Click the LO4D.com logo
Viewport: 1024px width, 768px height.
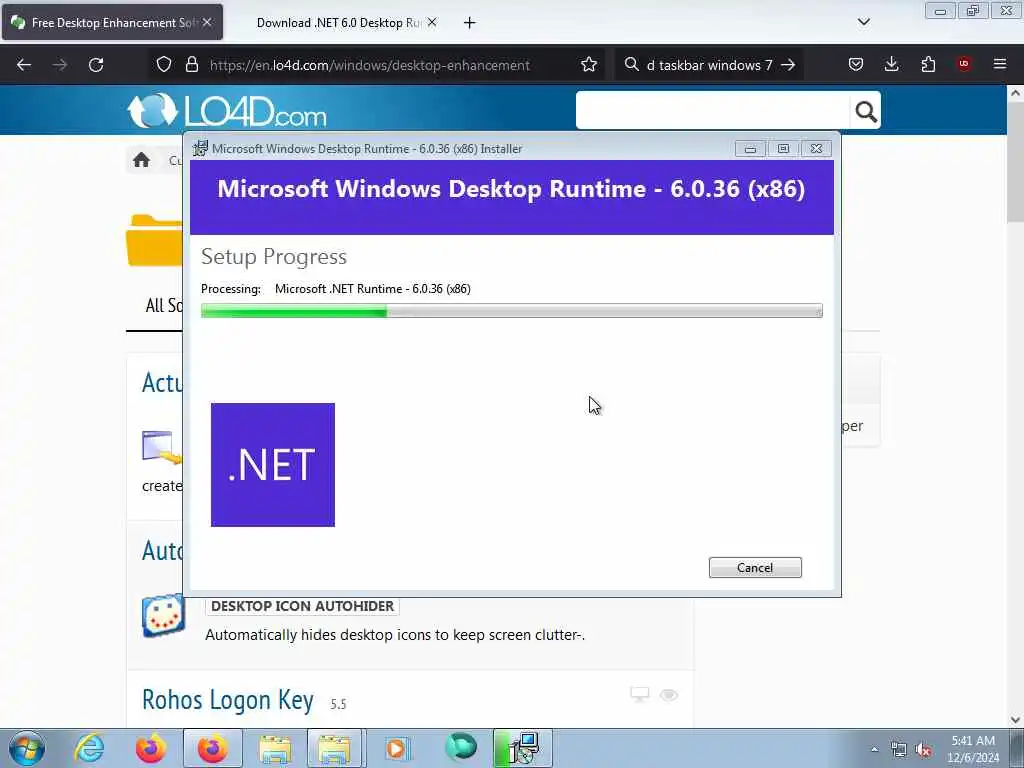[227, 110]
